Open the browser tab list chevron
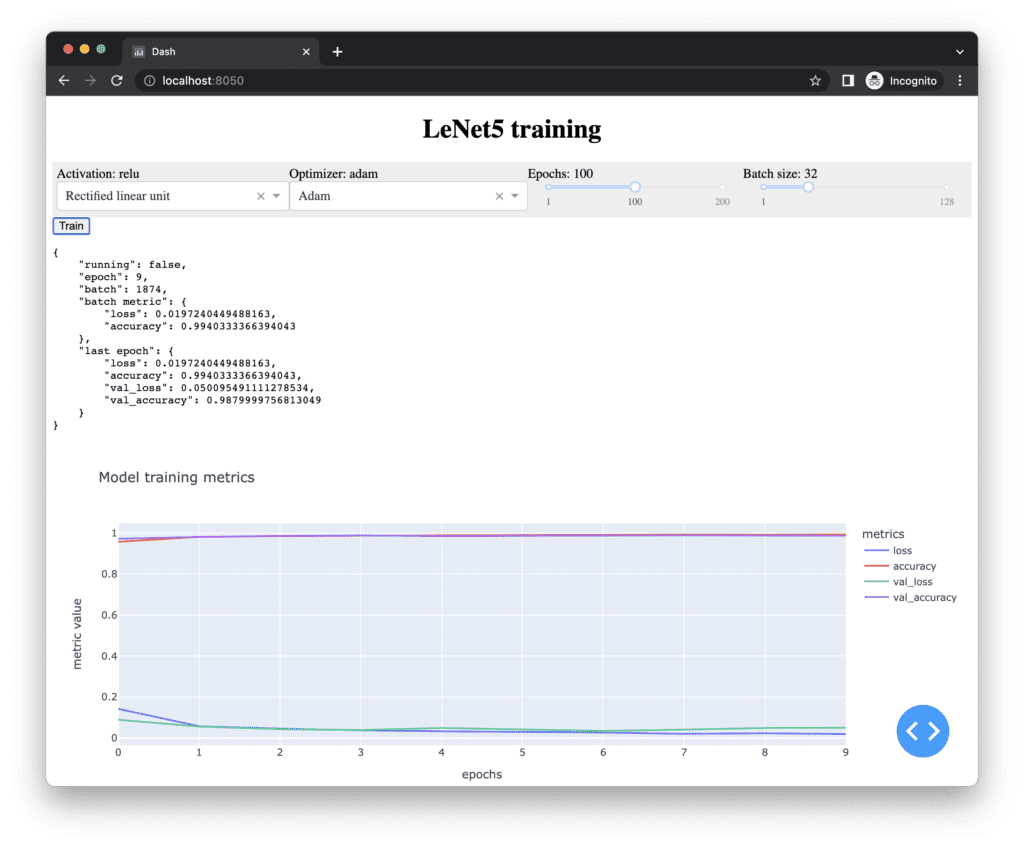The width and height of the screenshot is (1024, 847). coord(958,51)
